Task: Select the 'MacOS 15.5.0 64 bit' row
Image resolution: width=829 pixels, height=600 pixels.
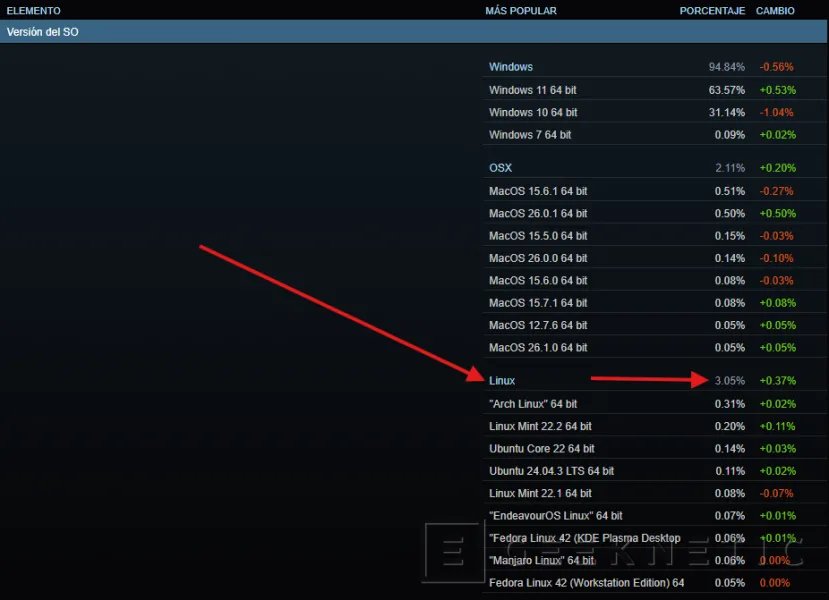Action: pyautogui.click(x=655, y=236)
